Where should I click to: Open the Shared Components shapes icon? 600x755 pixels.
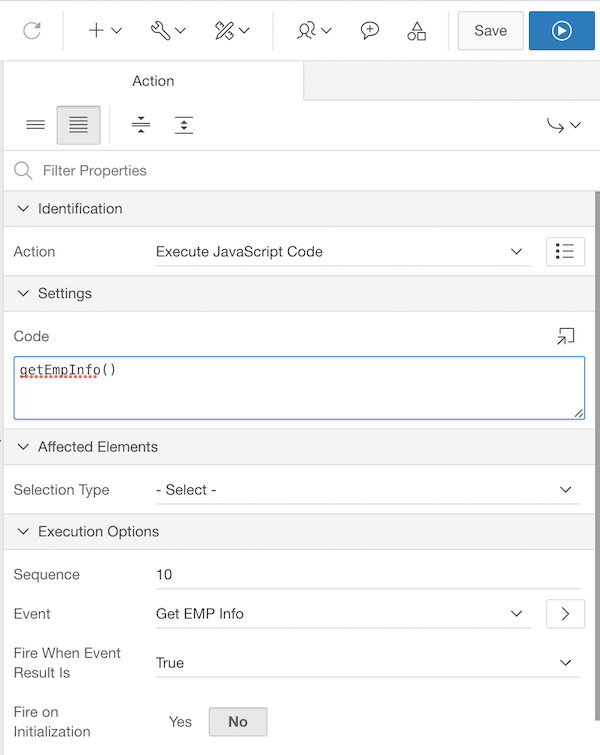pyautogui.click(x=417, y=31)
